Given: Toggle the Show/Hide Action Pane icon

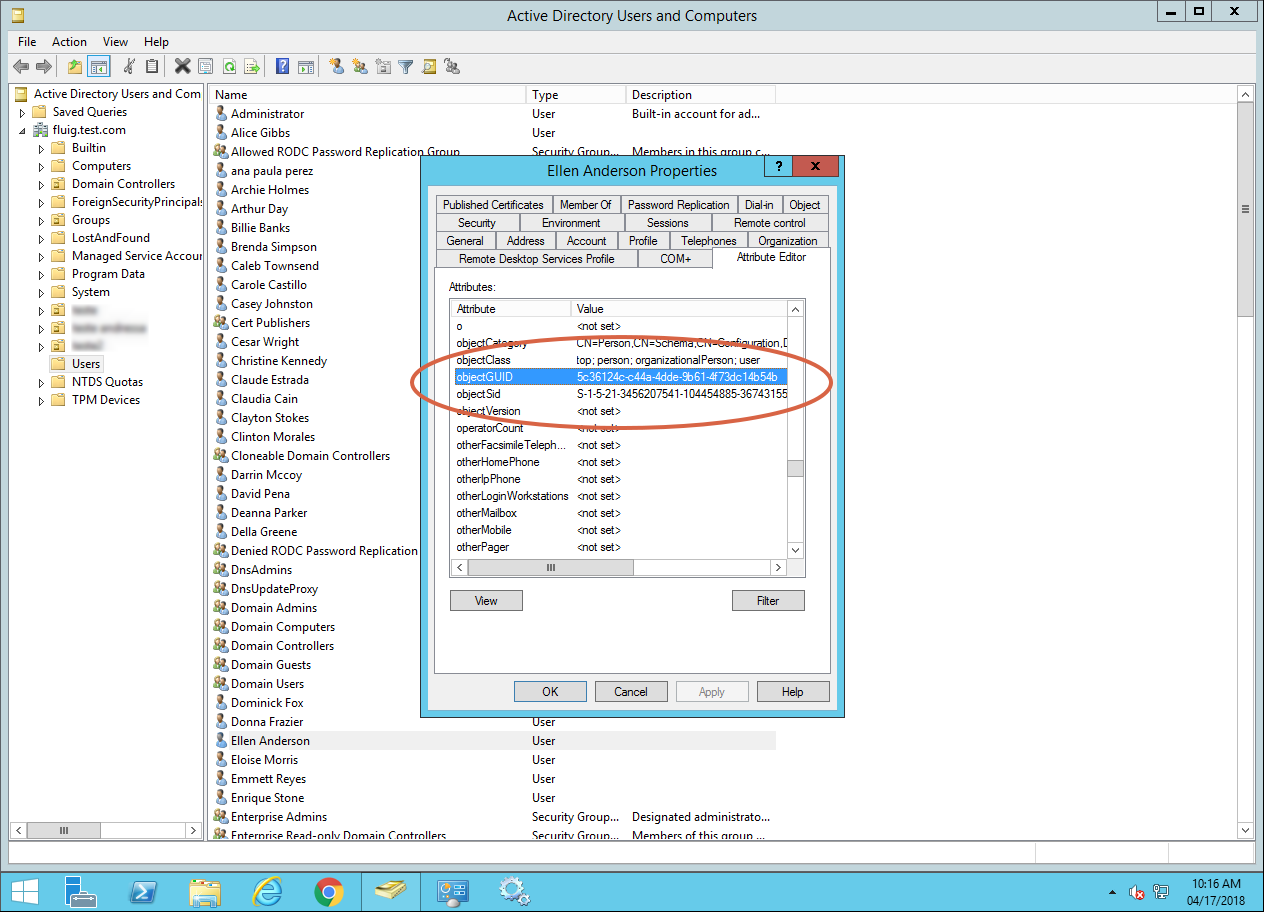Looking at the screenshot, I should (306, 67).
